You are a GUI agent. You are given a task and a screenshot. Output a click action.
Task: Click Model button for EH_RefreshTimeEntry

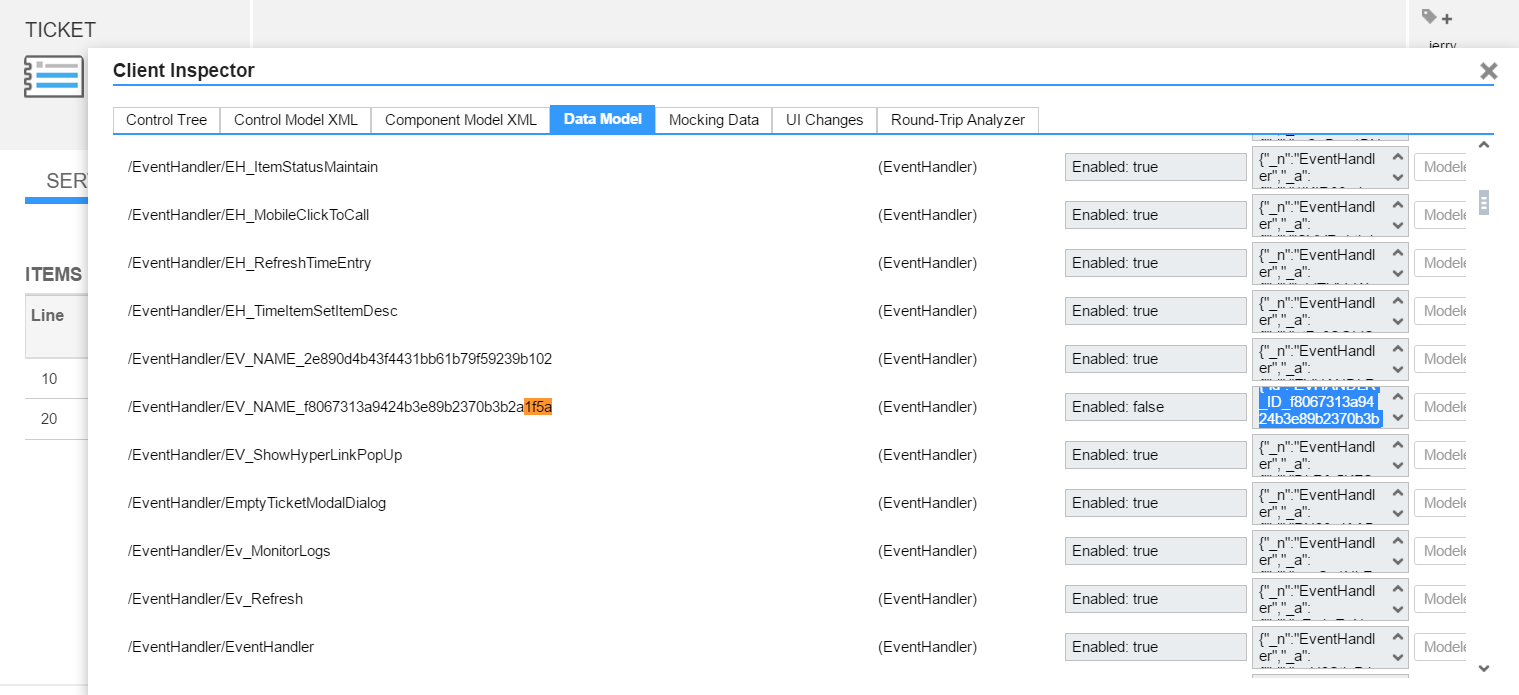tap(1440, 263)
